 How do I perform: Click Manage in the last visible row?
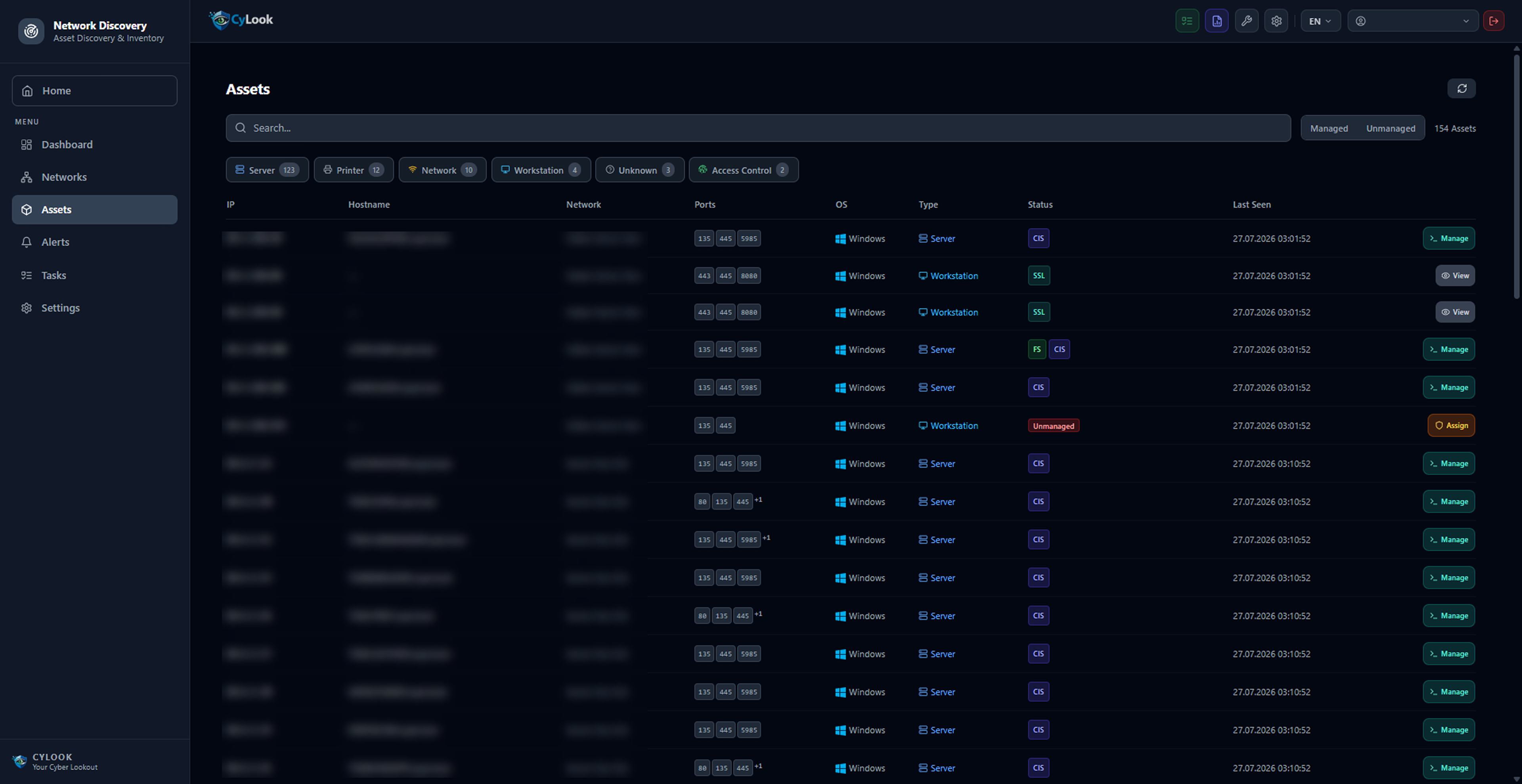click(1449, 768)
